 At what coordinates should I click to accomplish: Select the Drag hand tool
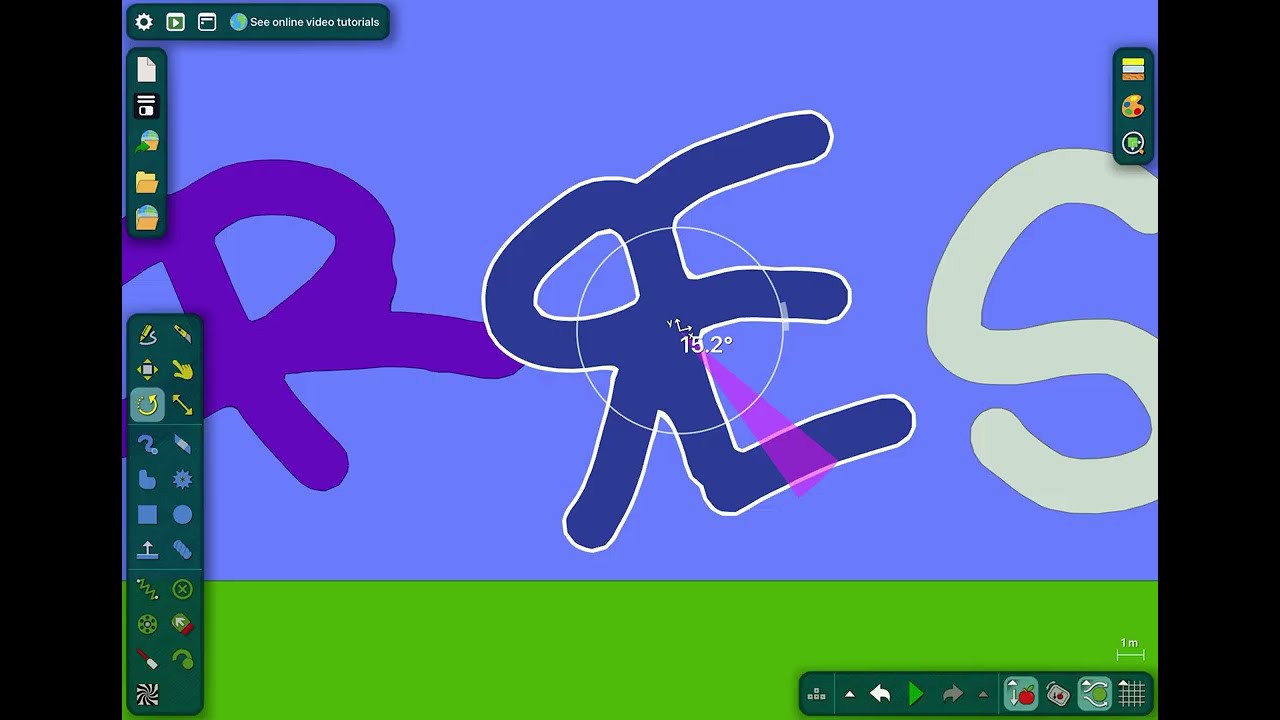182,370
